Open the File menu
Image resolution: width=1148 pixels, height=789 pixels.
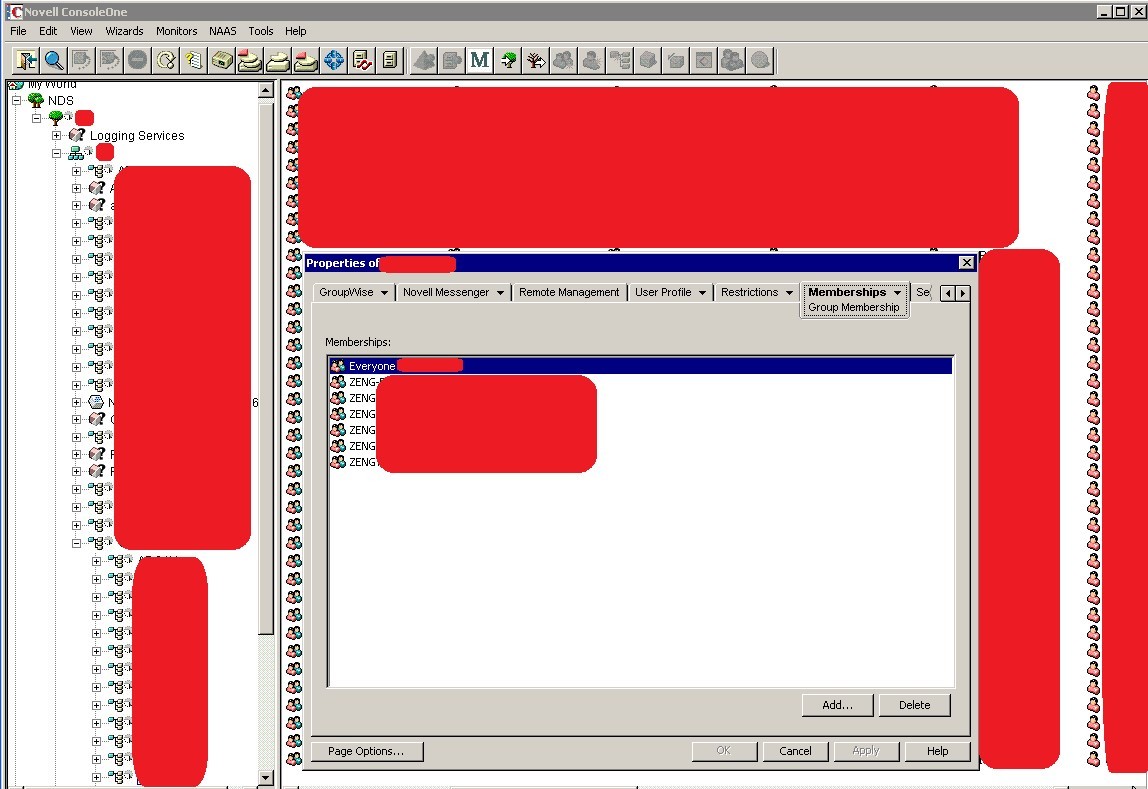tap(18, 31)
